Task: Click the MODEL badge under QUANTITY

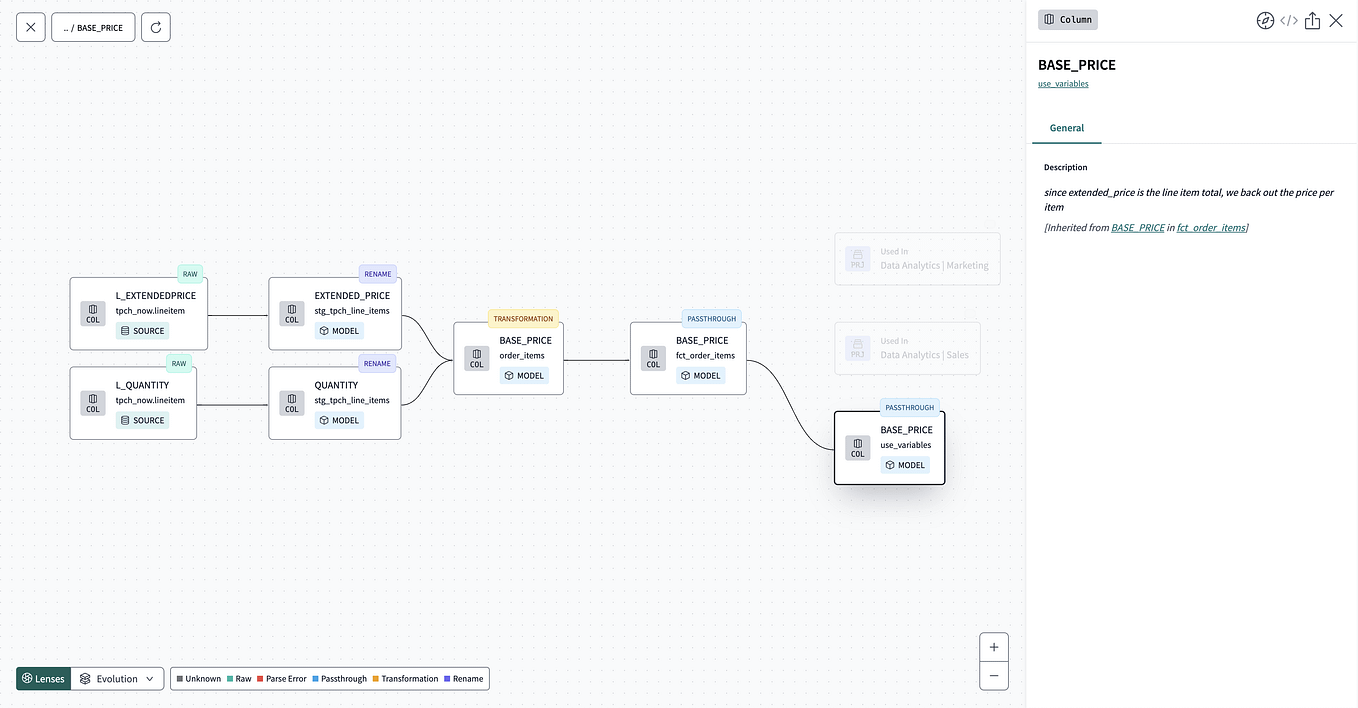Action: coord(339,420)
